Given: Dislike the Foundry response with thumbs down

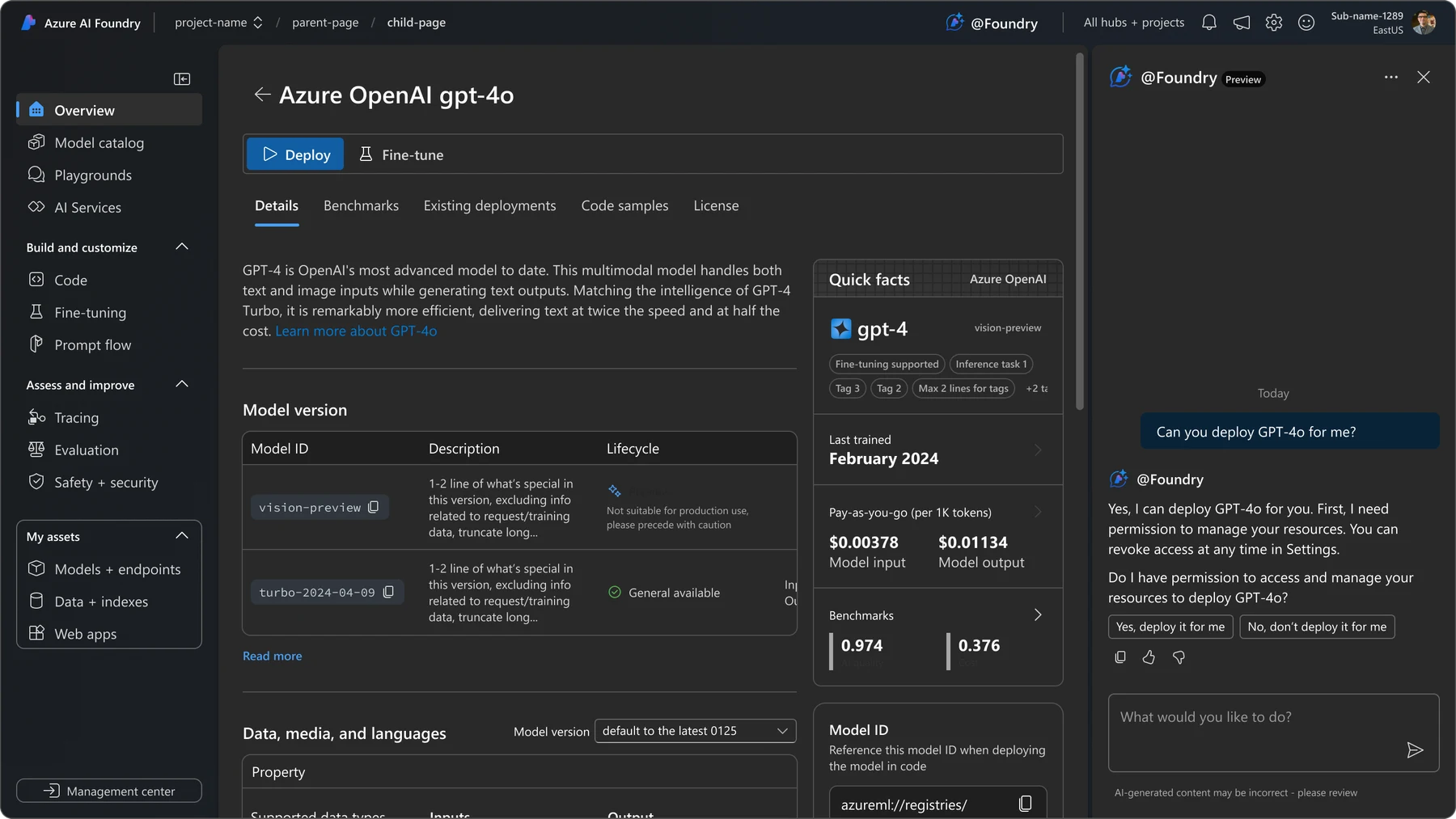Looking at the screenshot, I should (x=1179, y=657).
